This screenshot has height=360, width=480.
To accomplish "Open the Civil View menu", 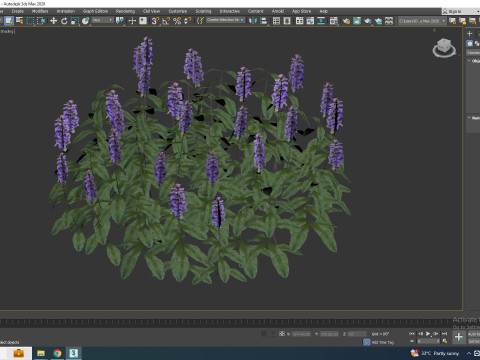I will [x=151, y=11].
